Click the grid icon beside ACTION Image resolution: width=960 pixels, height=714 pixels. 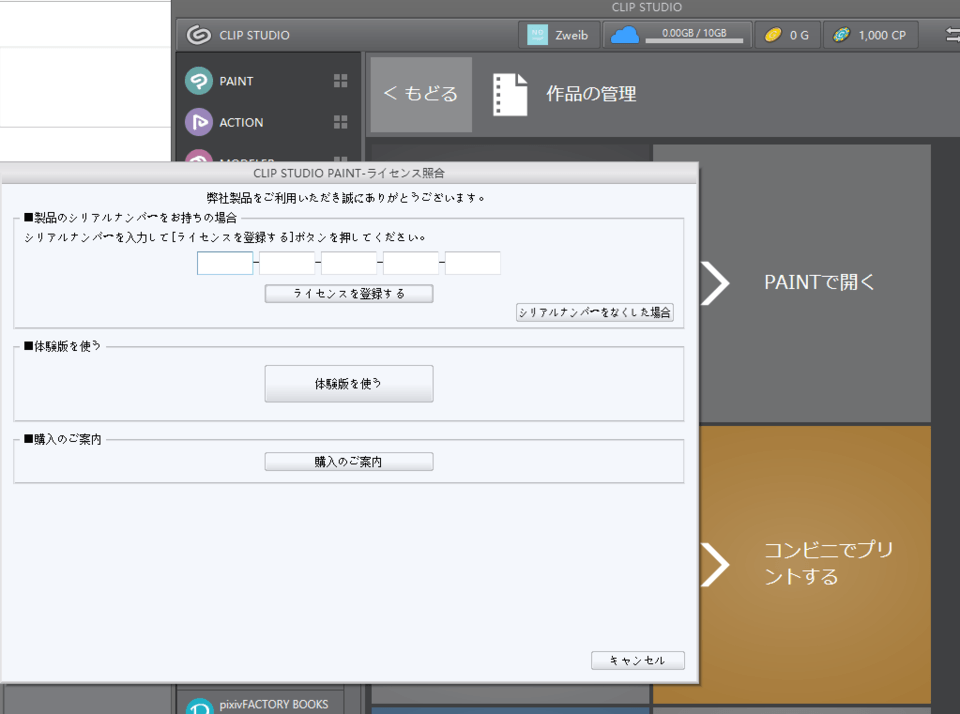[x=340, y=122]
